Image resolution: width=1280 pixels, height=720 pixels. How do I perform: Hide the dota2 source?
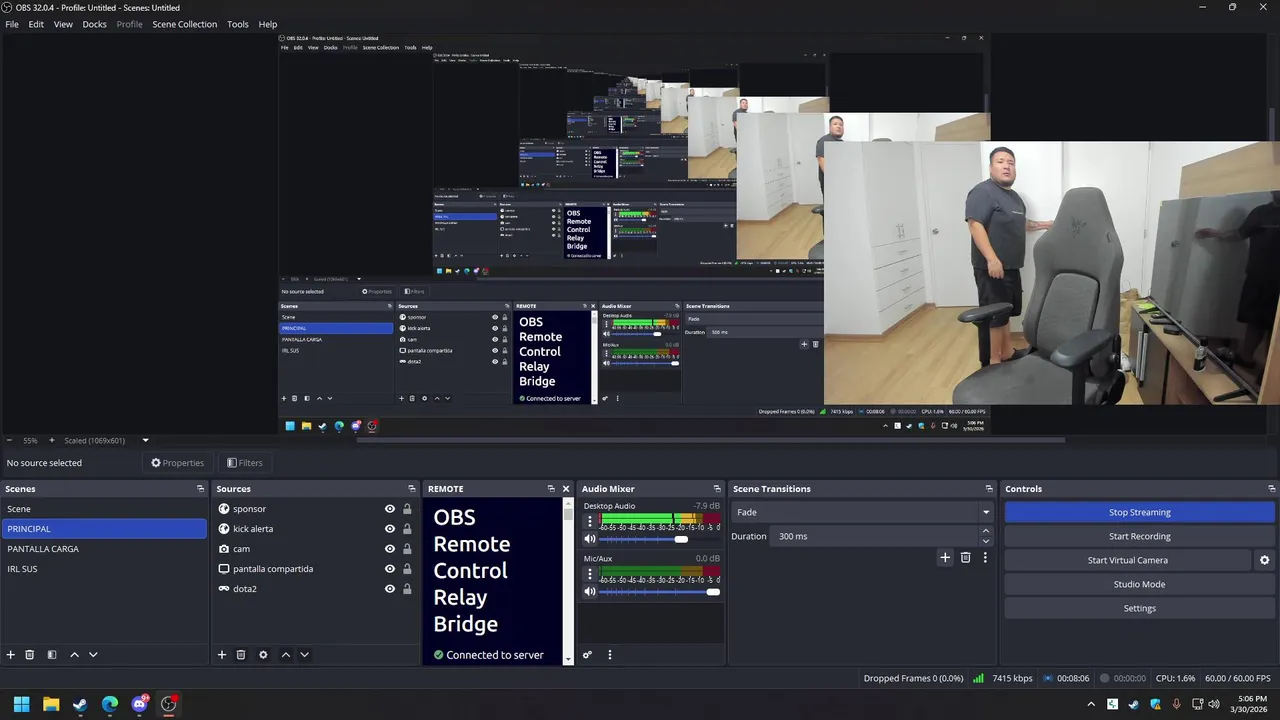(x=390, y=589)
